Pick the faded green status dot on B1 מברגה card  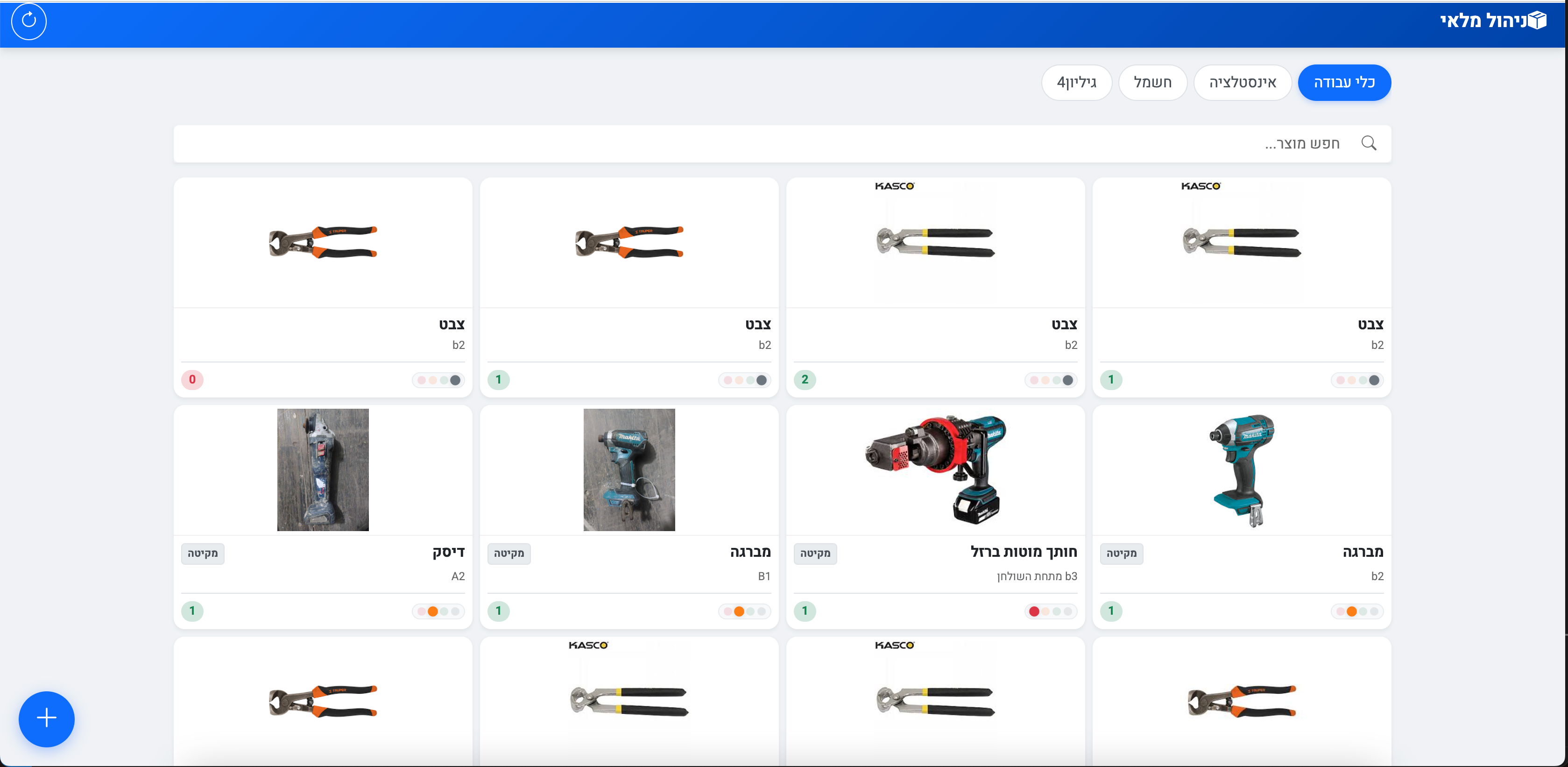coord(750,611)
